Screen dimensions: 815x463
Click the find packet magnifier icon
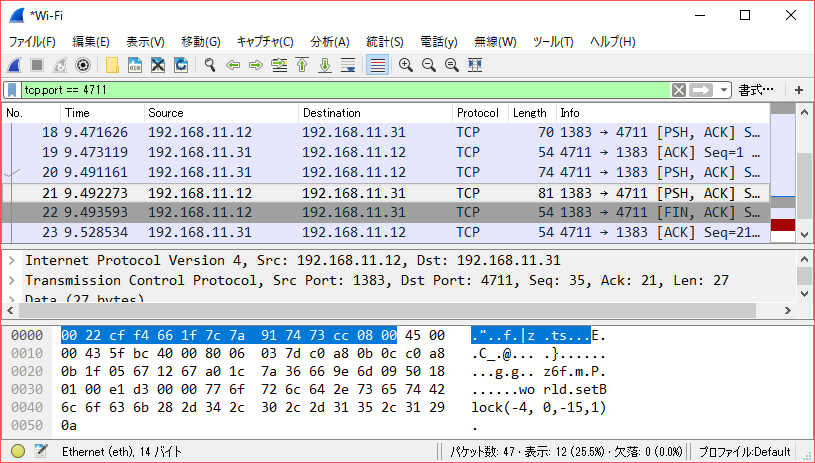click(210, 65)
